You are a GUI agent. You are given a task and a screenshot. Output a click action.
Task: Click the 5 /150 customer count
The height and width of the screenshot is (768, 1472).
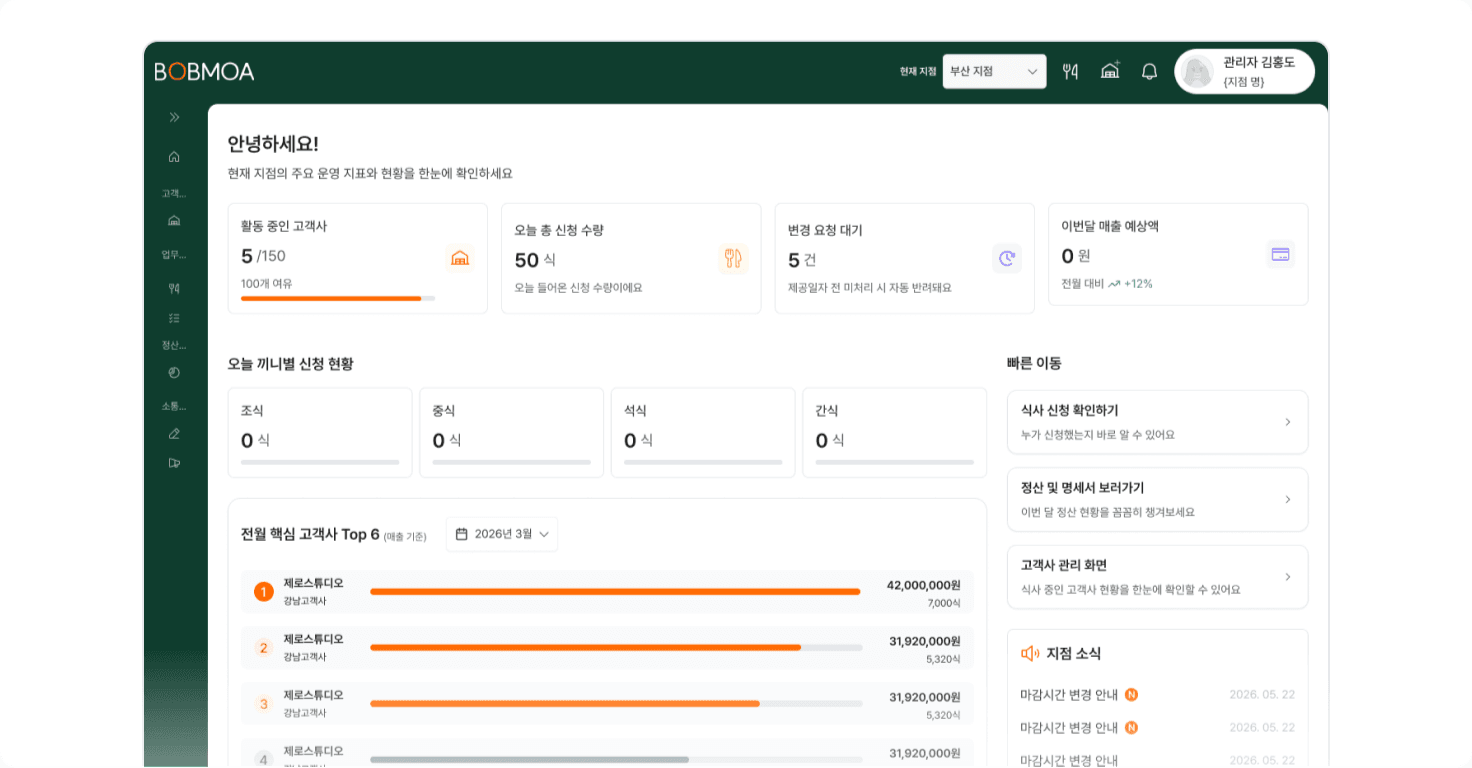[x=263, y=256]
